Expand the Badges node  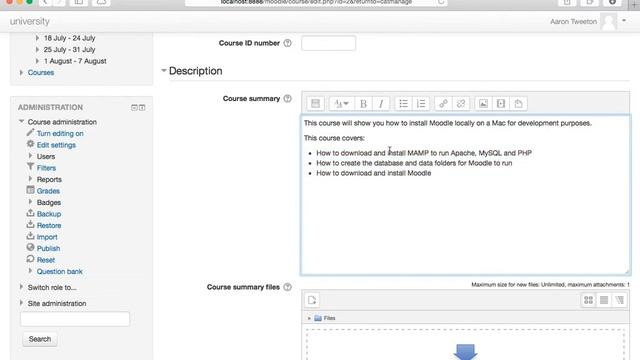click(30, 202)
